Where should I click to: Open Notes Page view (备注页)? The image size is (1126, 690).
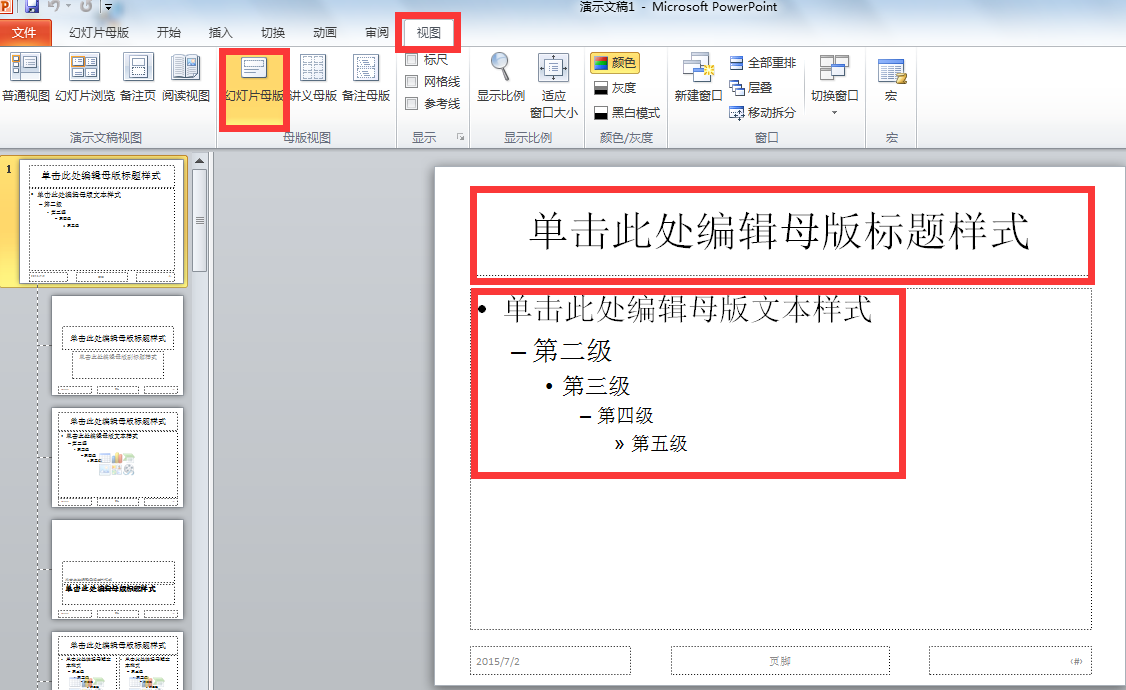[x=138, y=78]
